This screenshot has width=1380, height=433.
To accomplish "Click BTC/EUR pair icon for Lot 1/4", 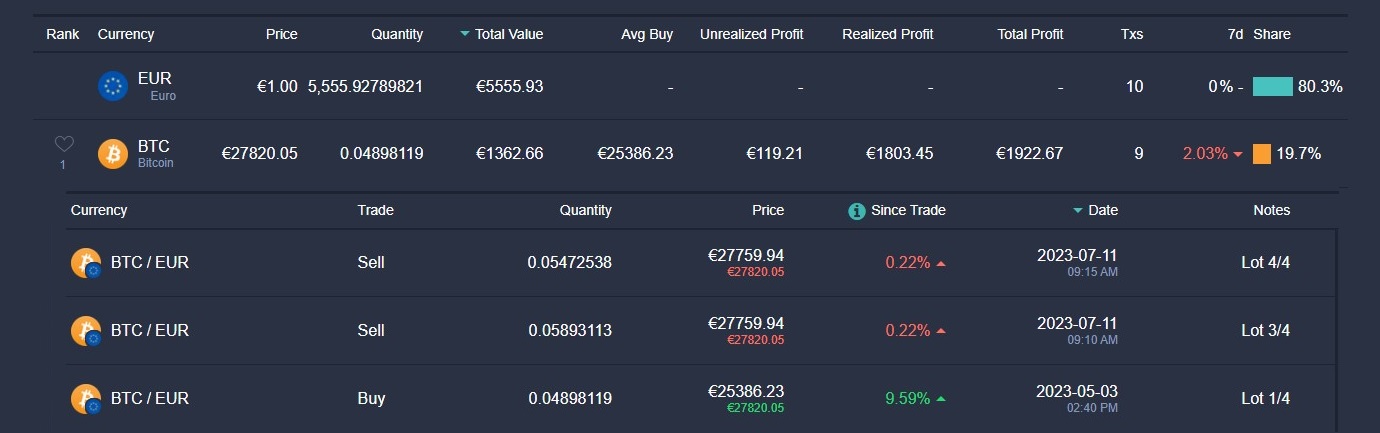I will (86, 399).
